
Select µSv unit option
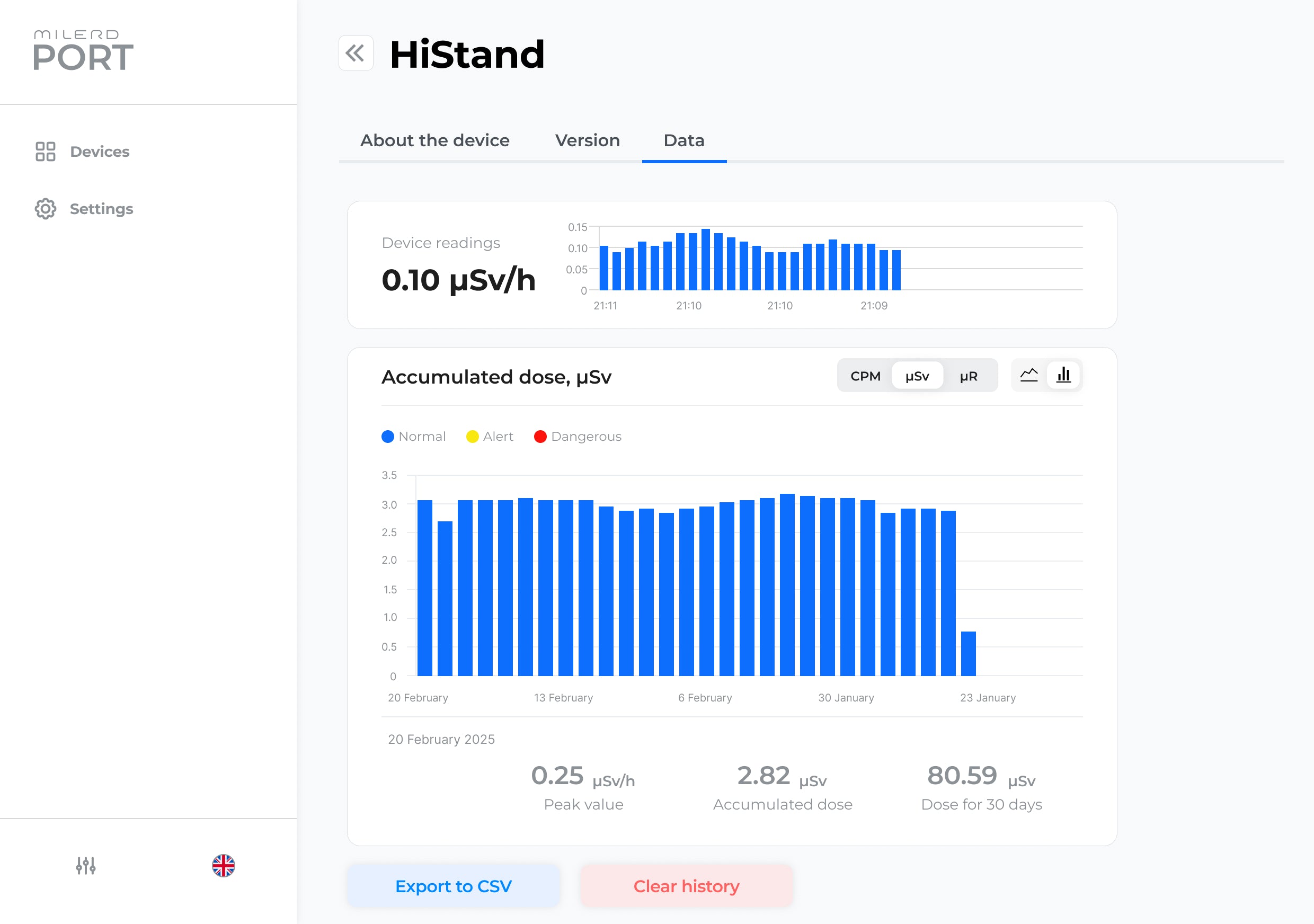[917, 376]
